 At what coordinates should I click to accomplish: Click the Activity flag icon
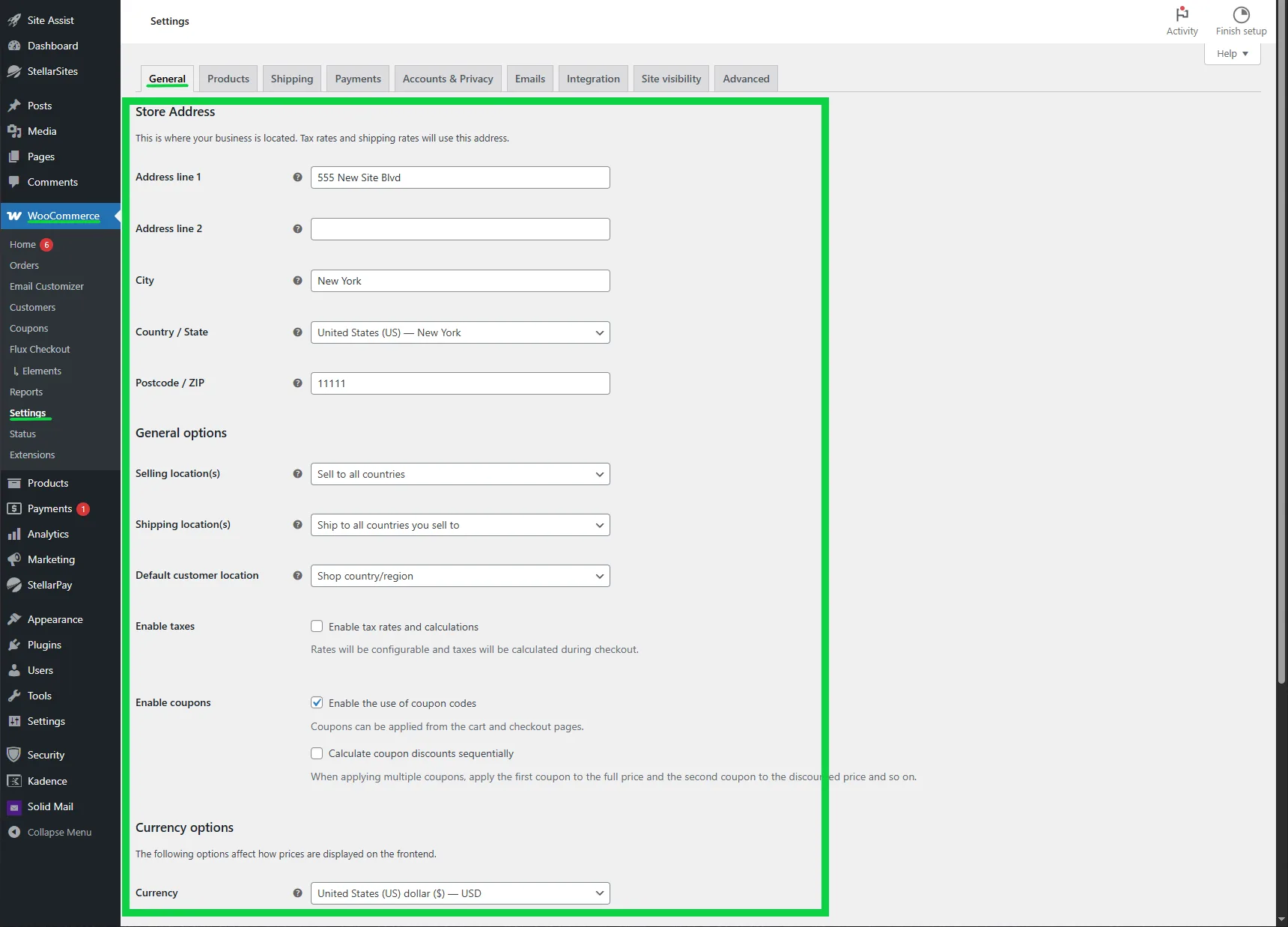(1182, 14)
